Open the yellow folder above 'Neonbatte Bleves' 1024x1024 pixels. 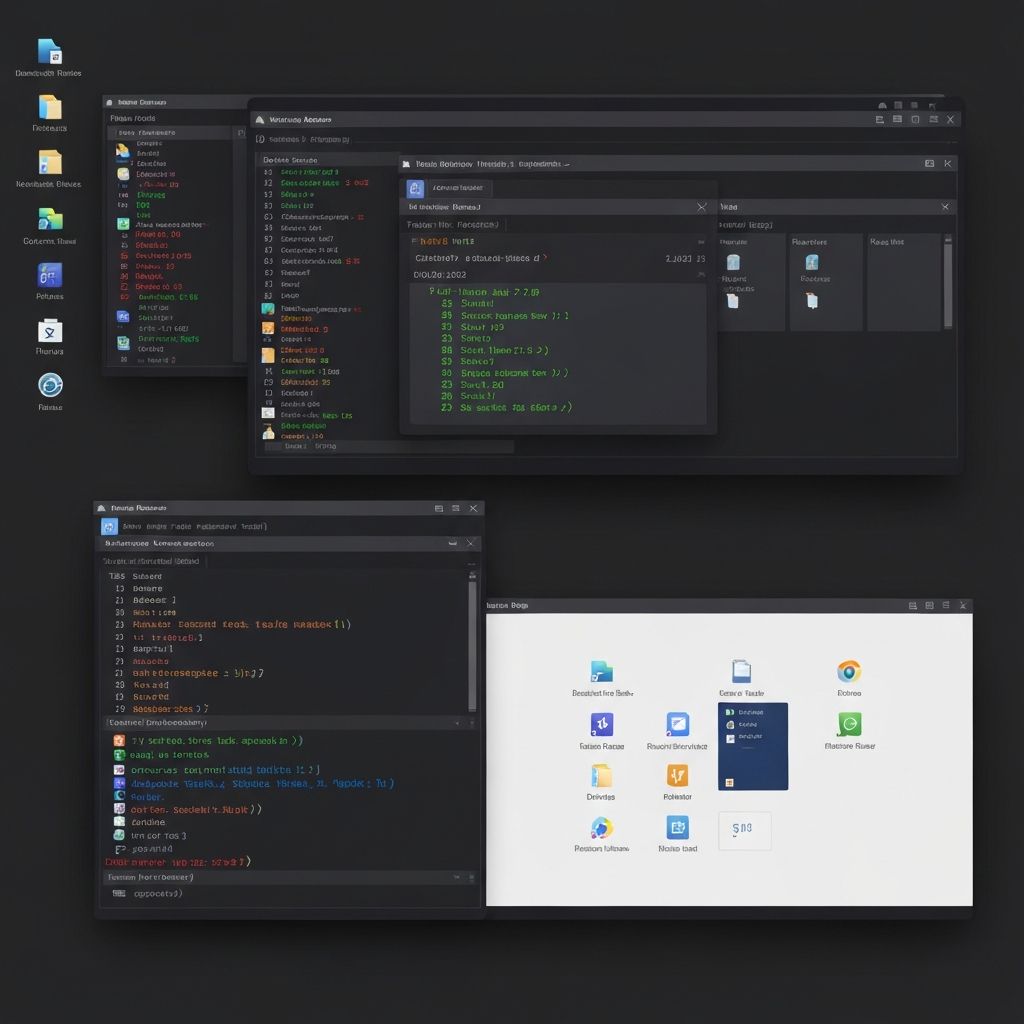coord(50,107)
